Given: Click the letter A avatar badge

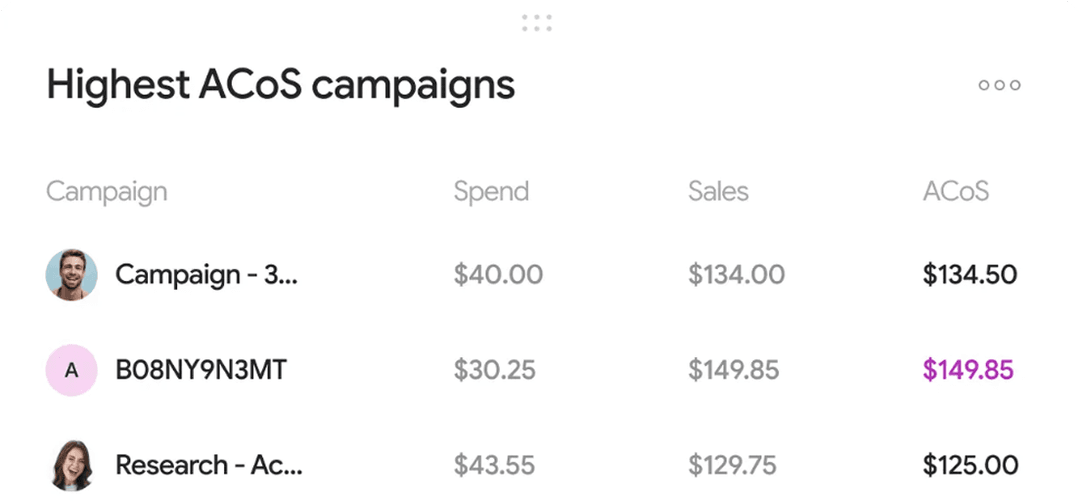Looking at the screenshot, I should [72, 370].
